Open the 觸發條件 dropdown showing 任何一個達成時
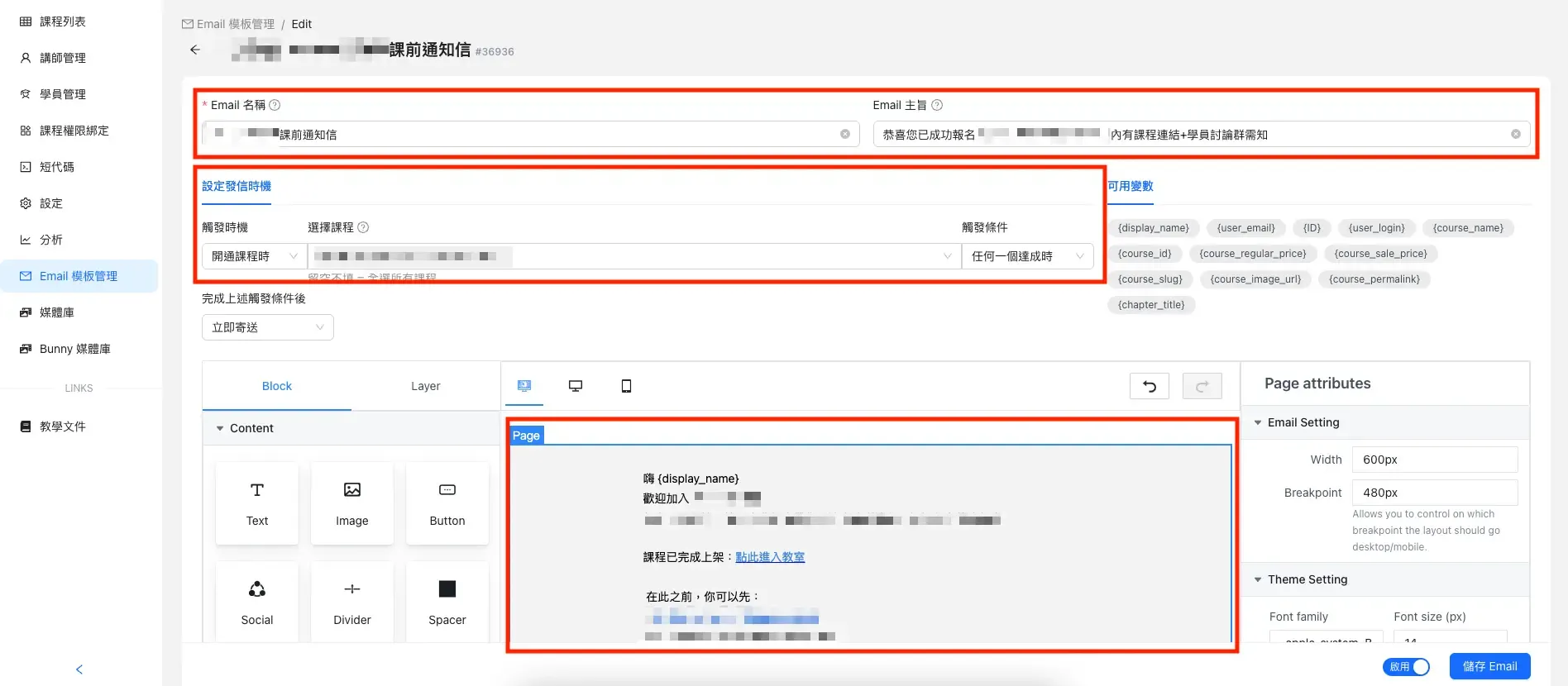1568x686 pixels. [1027, 256]
